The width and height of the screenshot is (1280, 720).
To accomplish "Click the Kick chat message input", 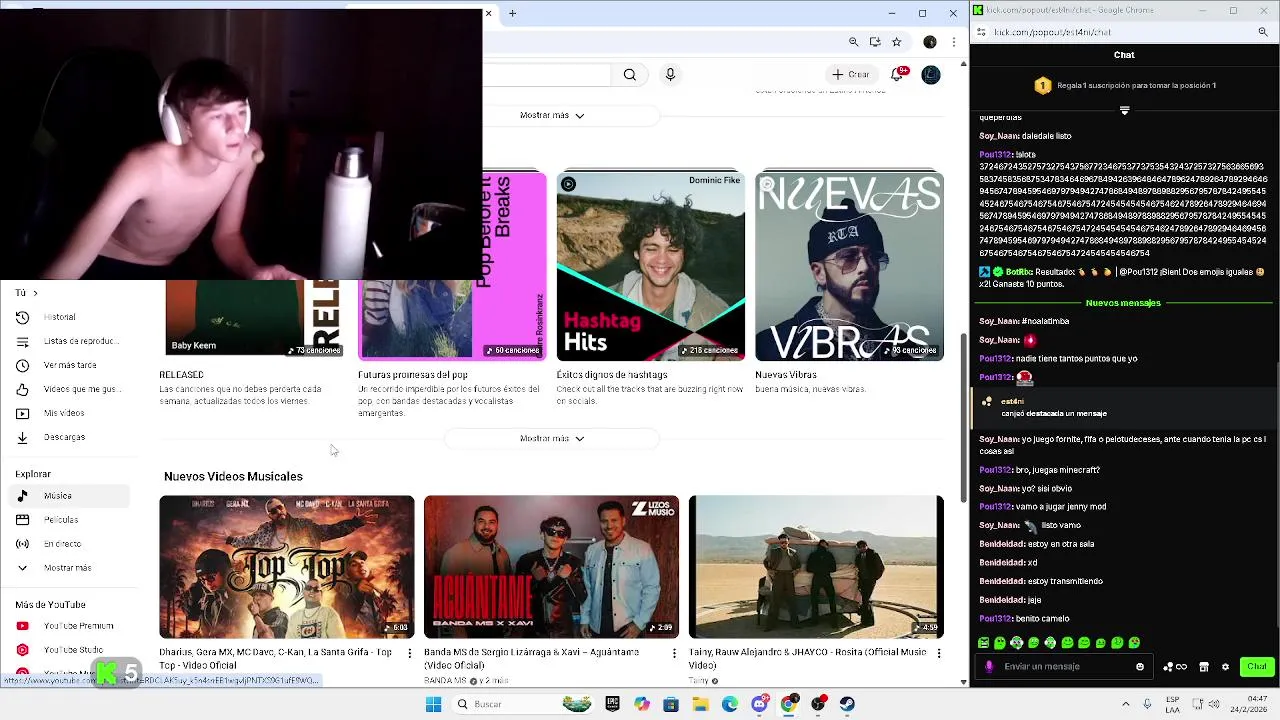I will coord(1065,667).
